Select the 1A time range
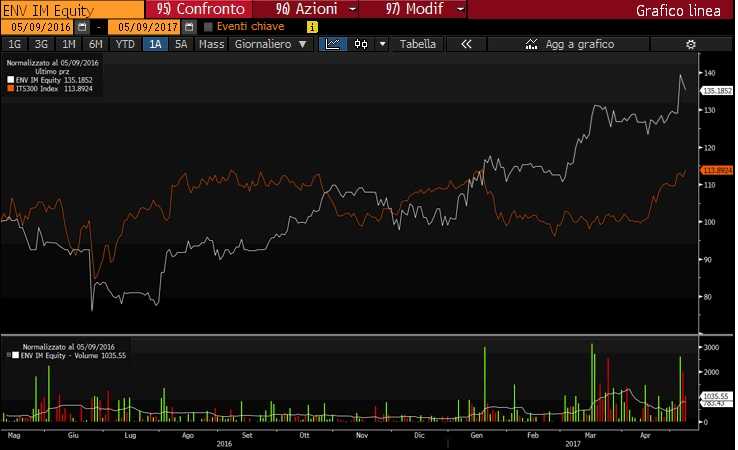Screen dimensions: 738x450 click(x=155, y=44)
